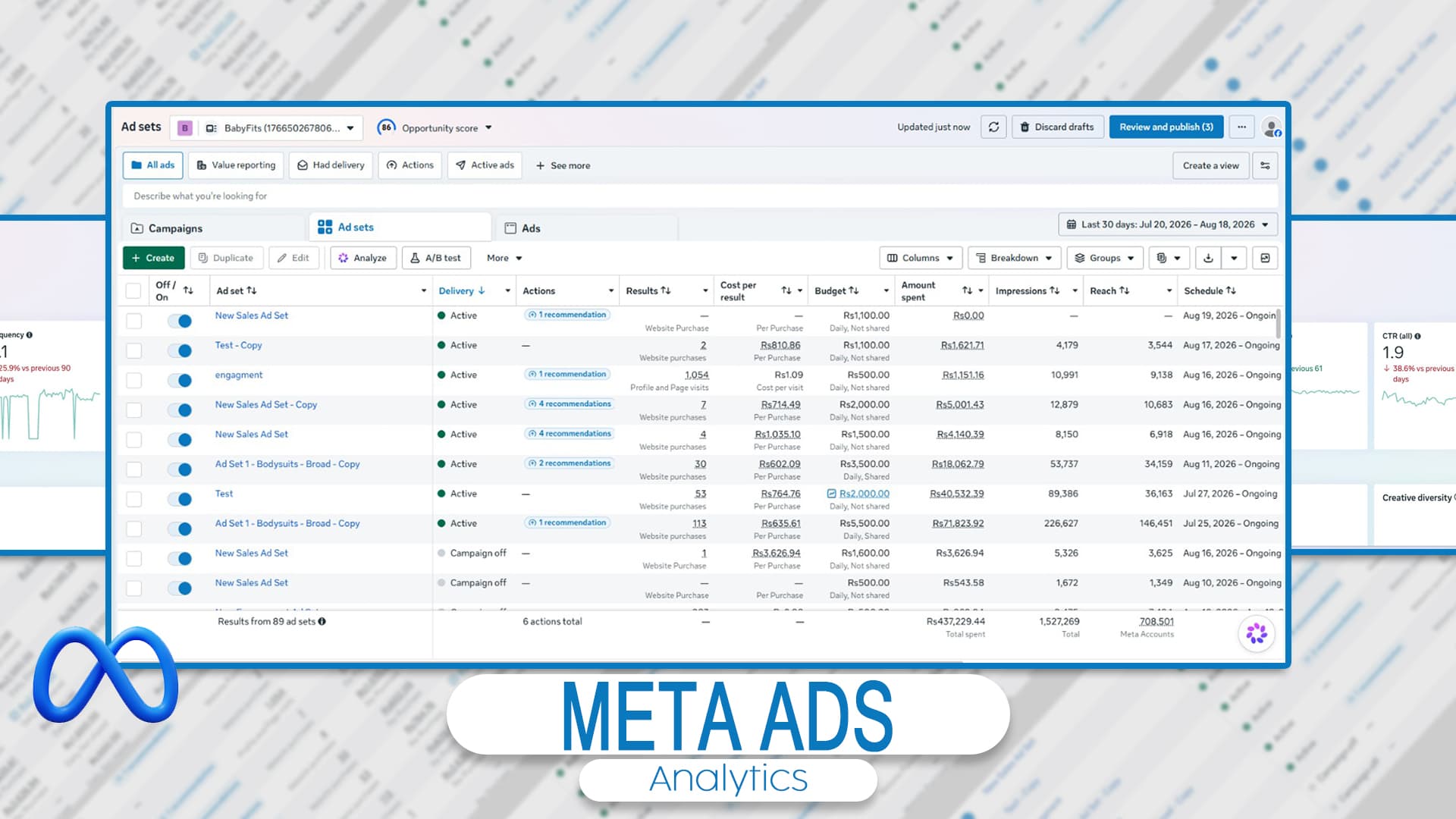Viewport: 1456px width, 819px height.
Task: Toggle off the engagment ad set
Action: pos(180,381)
